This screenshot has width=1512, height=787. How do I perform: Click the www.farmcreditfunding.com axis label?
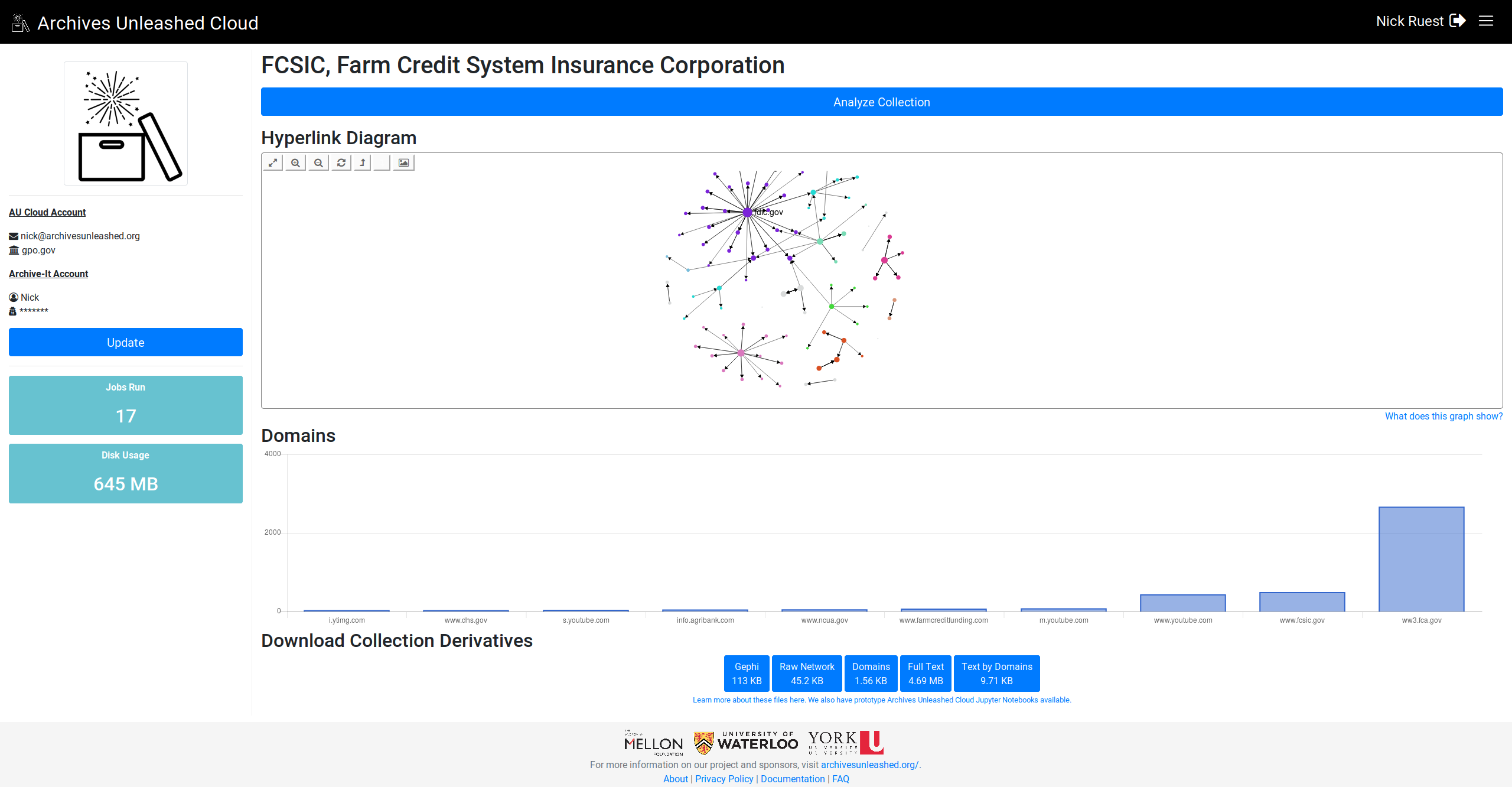(x=944, y=620)
